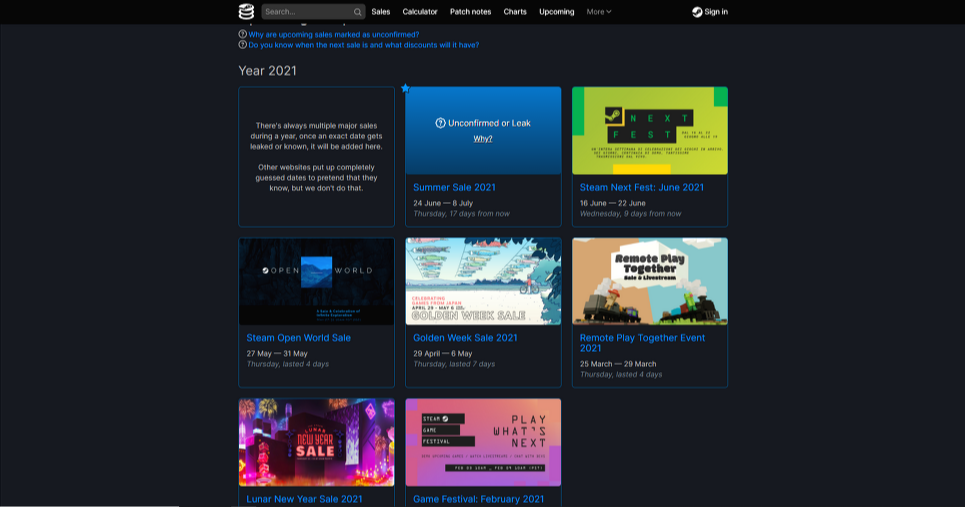Open Game Festival: February 2021 link
Screen dimensions: 965x507
[479, 499]
